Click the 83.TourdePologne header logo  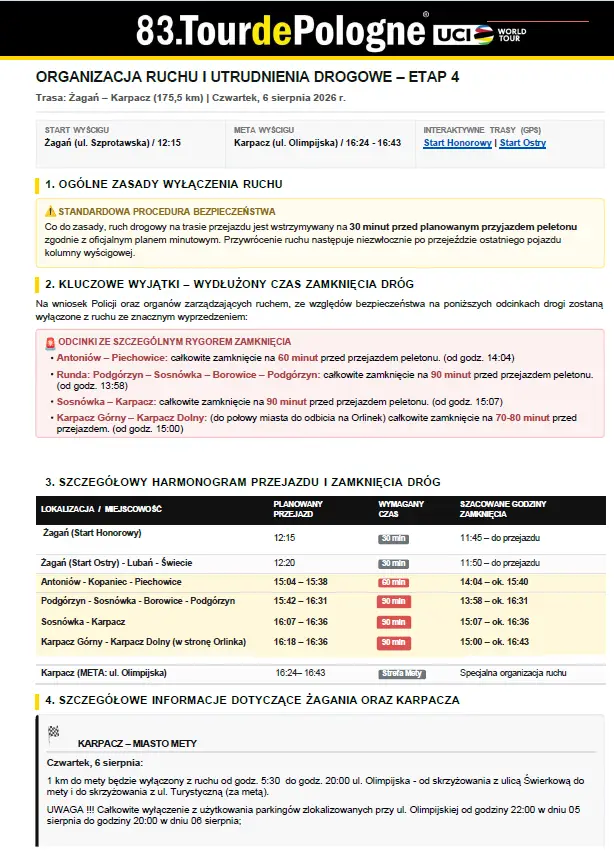pos(280,31)
